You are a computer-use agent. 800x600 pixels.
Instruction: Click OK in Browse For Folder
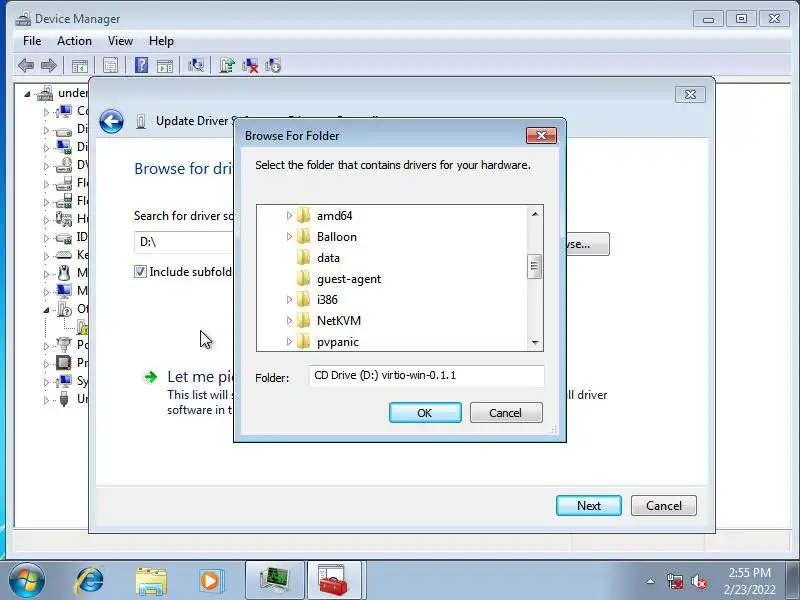(x=425, y=412)
